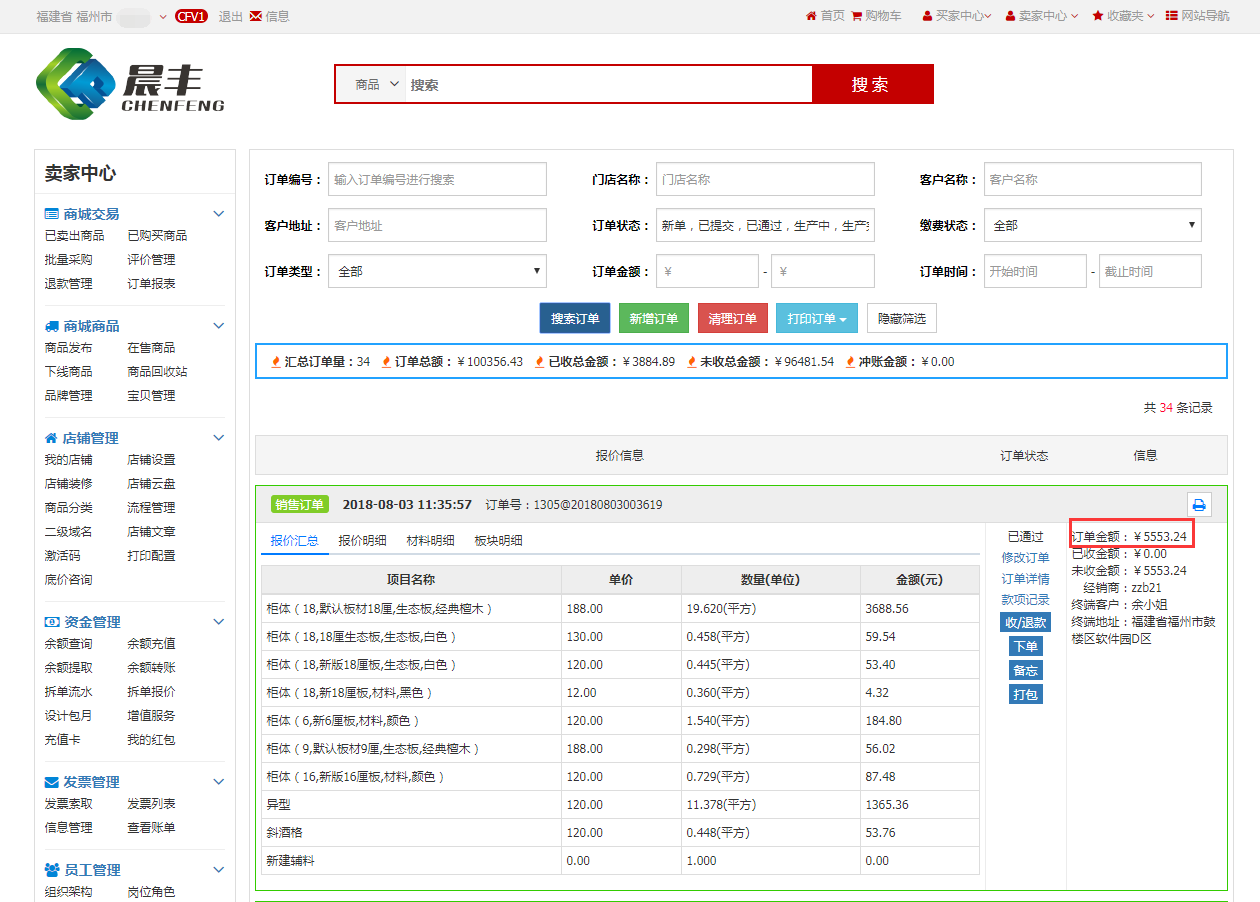Collapse the 商城交易 sidebar section

pos(218,214)
